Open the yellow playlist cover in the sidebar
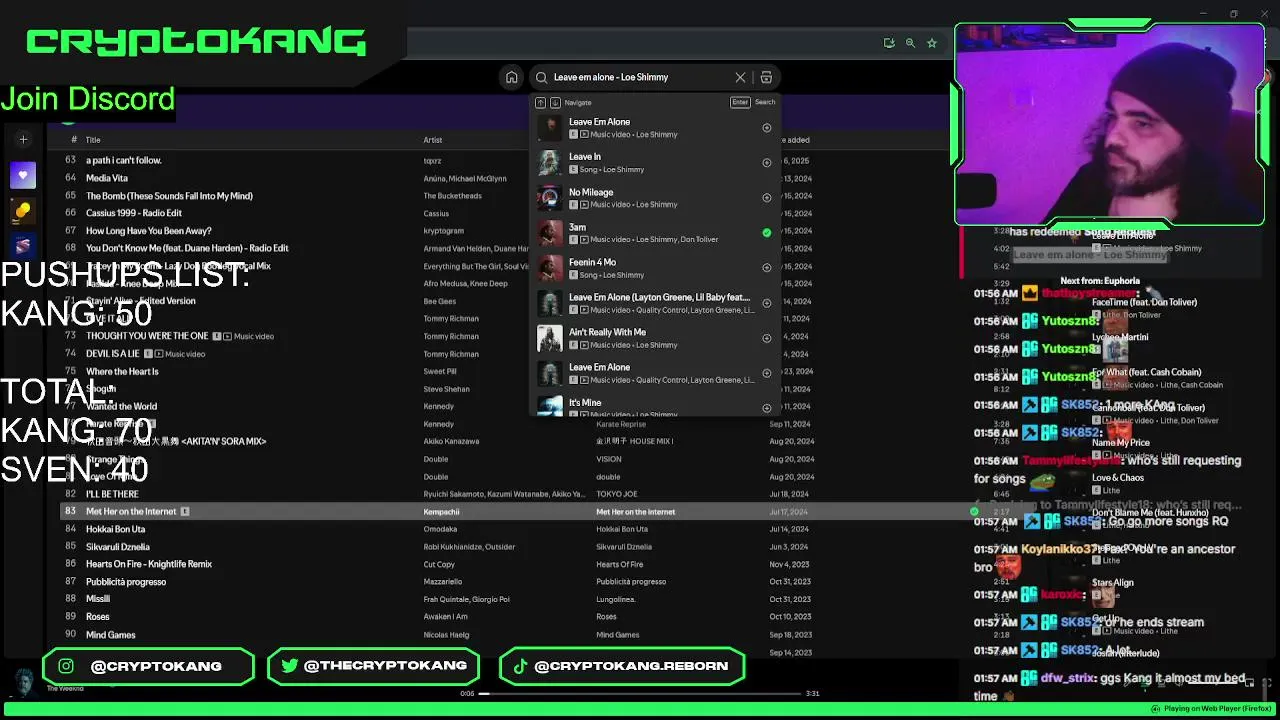Viewport: 1280px width, 720px height. [x=23, y=211]
